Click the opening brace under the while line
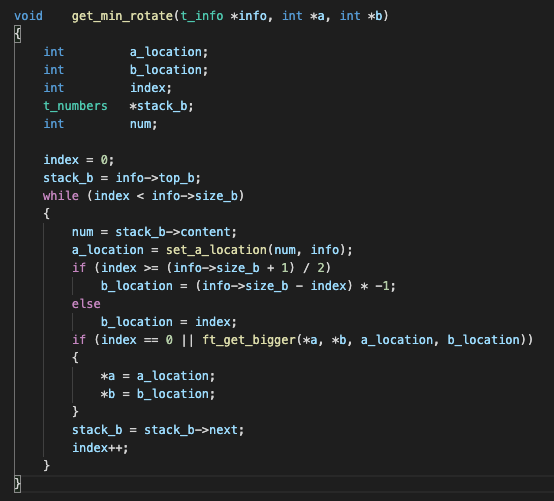 pos(46,214)
